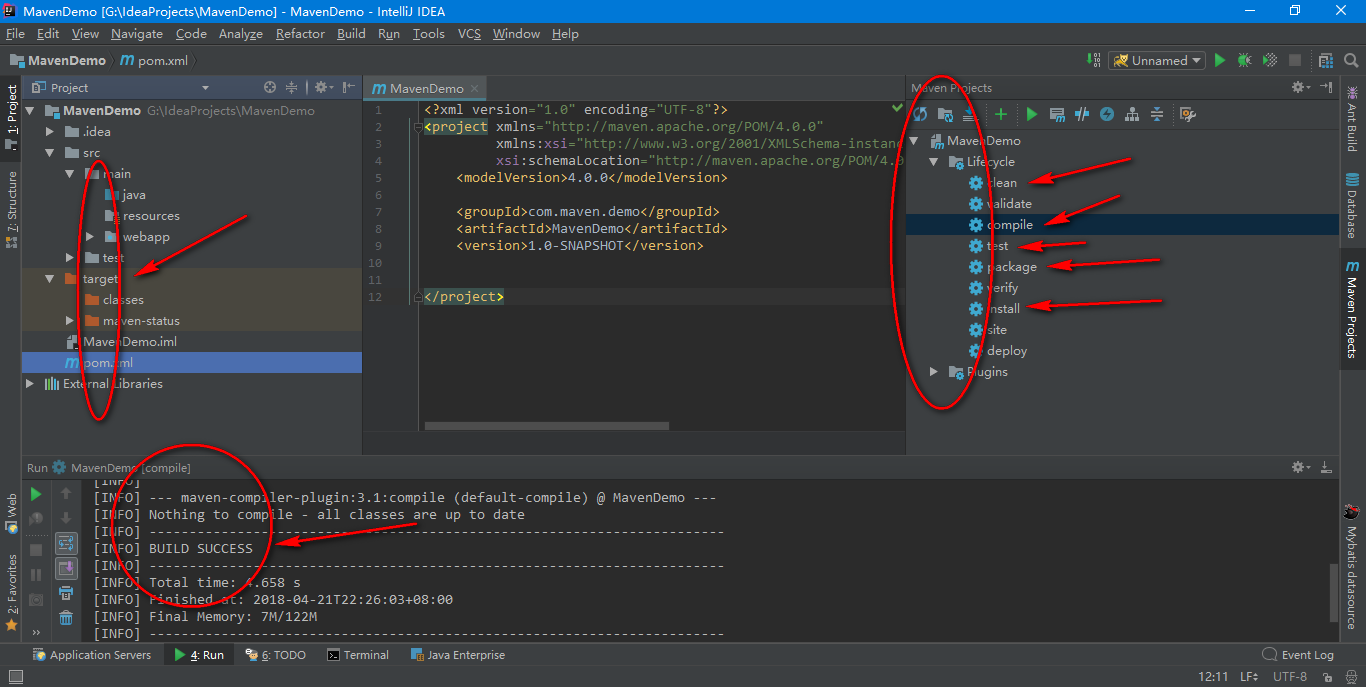1366x687 pixels.
Task: Select the site lifecycle phase
Action: (997, 330)
